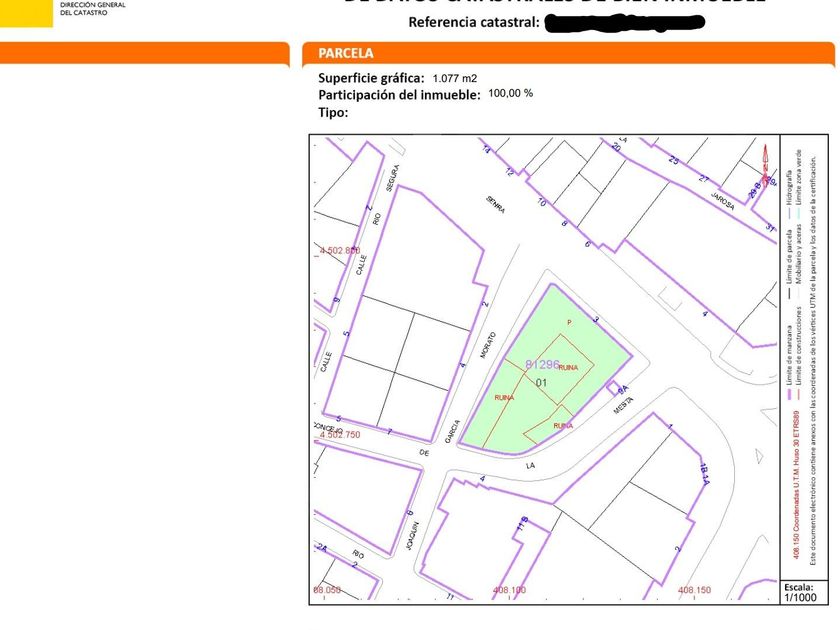Viewport: 840px width, 630px height.
Task: Click the house number '12' on the map
Action: point(509,172)
